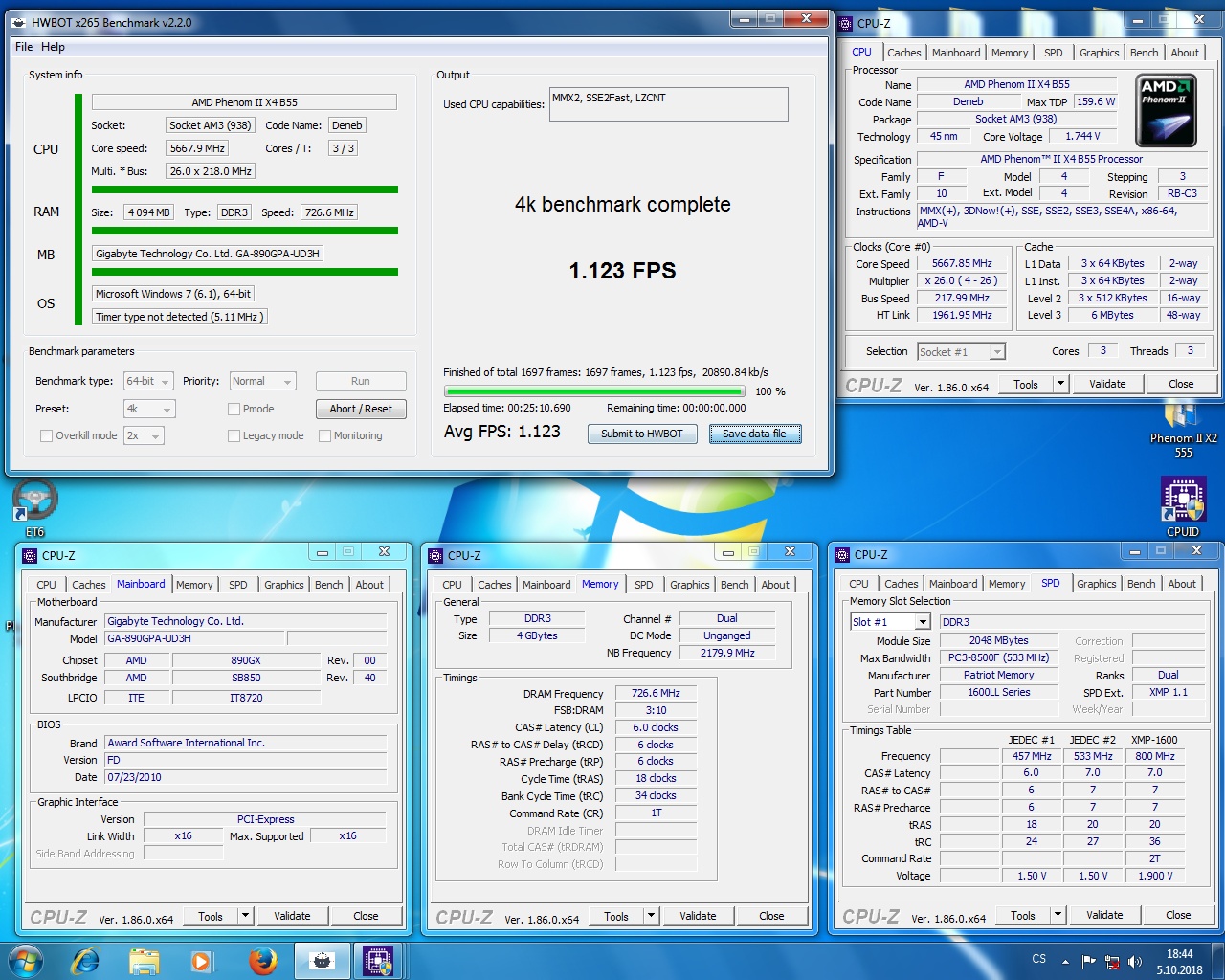Screen dimensions: 1225x980
Task: Open File menu in HWBOT x265
Action: [x=24, y=47]
